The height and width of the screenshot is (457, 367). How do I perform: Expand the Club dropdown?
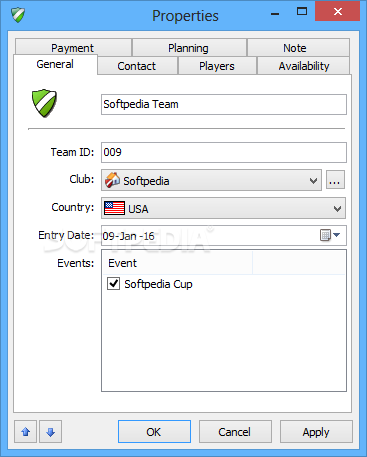coord(313,181)
